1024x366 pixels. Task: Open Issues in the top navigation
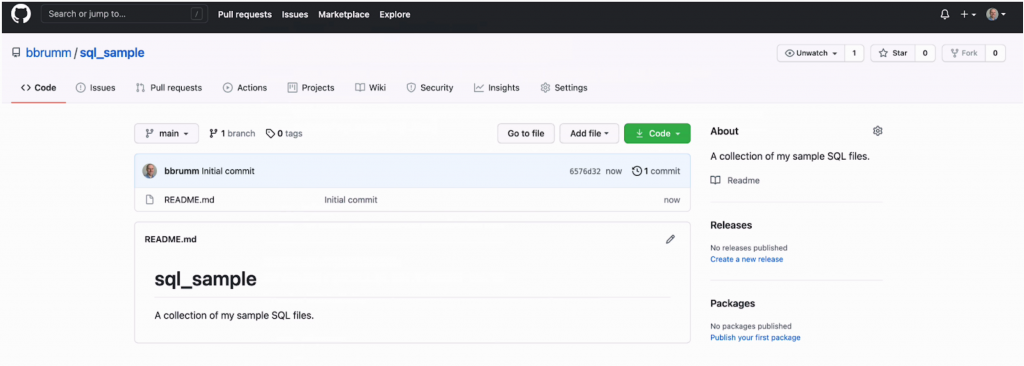coord(295,14)
